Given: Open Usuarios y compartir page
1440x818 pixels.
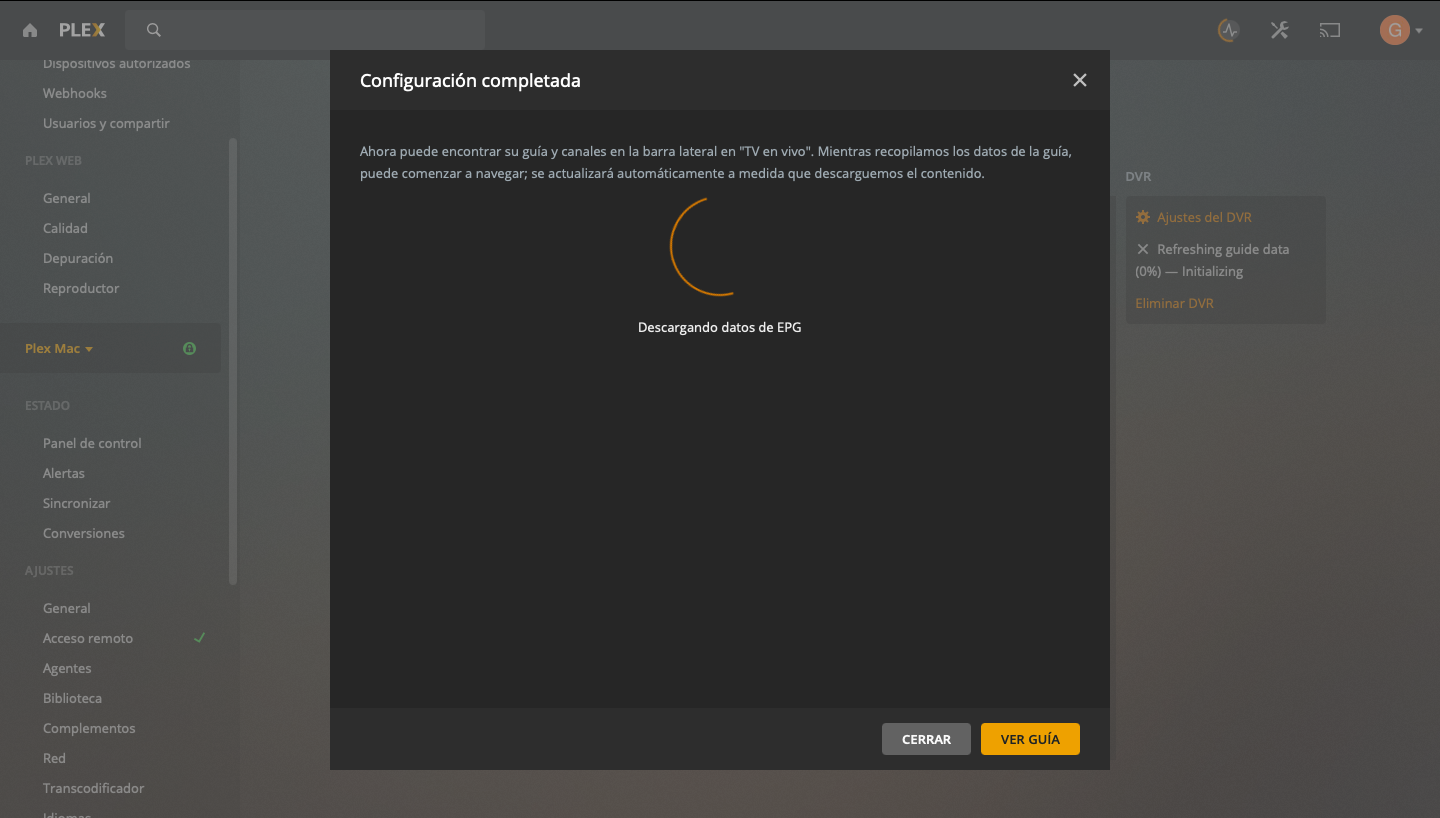Looking at the screenshot, I should click(x=106, y=123).
